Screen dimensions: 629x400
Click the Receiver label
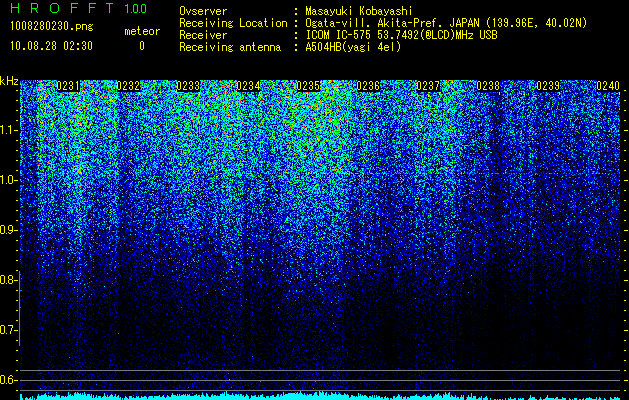(203, 35)
